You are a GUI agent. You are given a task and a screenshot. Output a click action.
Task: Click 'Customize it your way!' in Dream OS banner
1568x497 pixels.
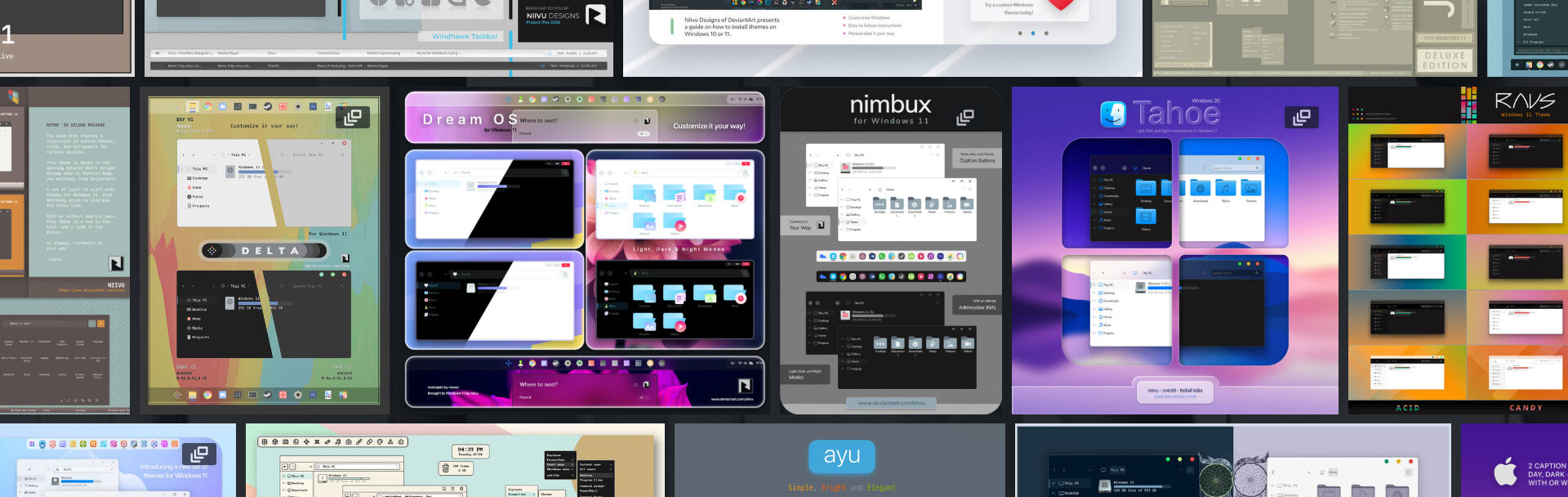pos(709,126)
